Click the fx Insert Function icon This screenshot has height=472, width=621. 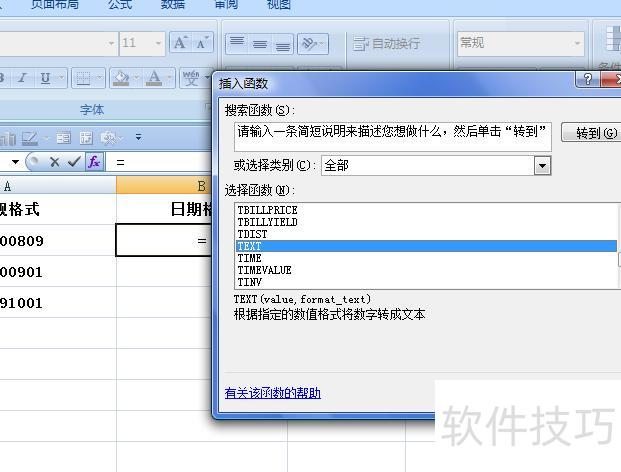pos(94,162)
